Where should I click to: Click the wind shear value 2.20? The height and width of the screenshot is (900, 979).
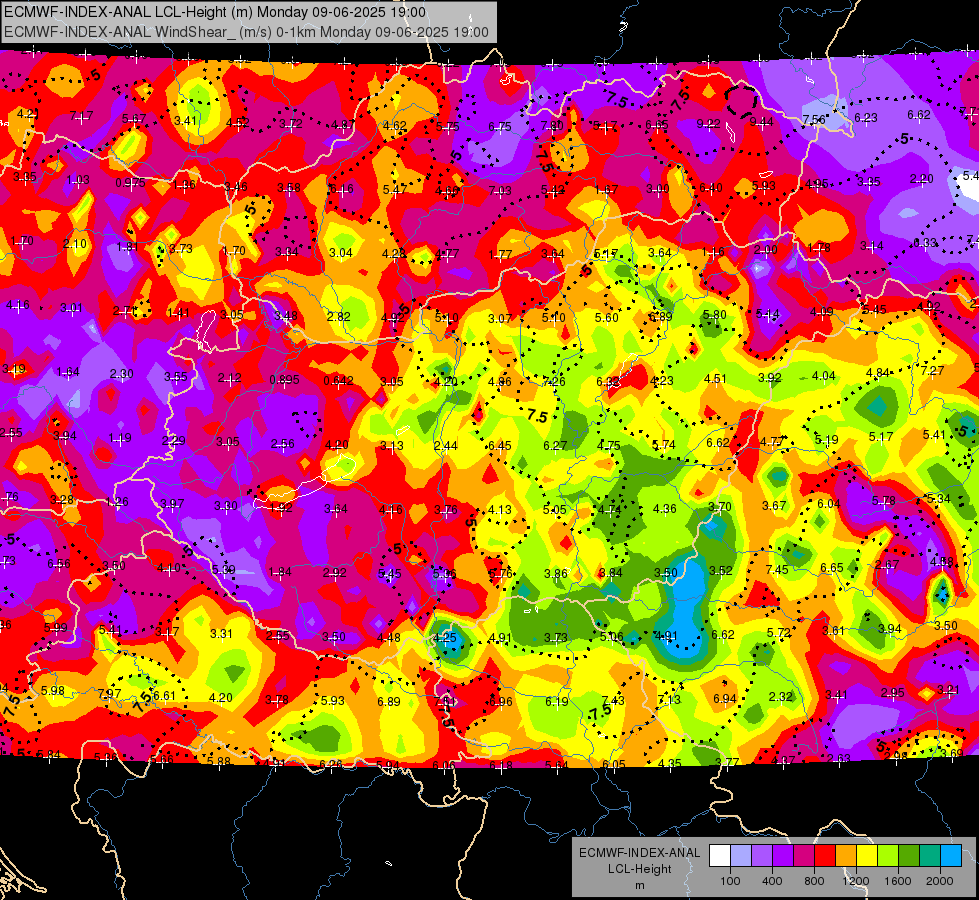click(x=922, y=179)
